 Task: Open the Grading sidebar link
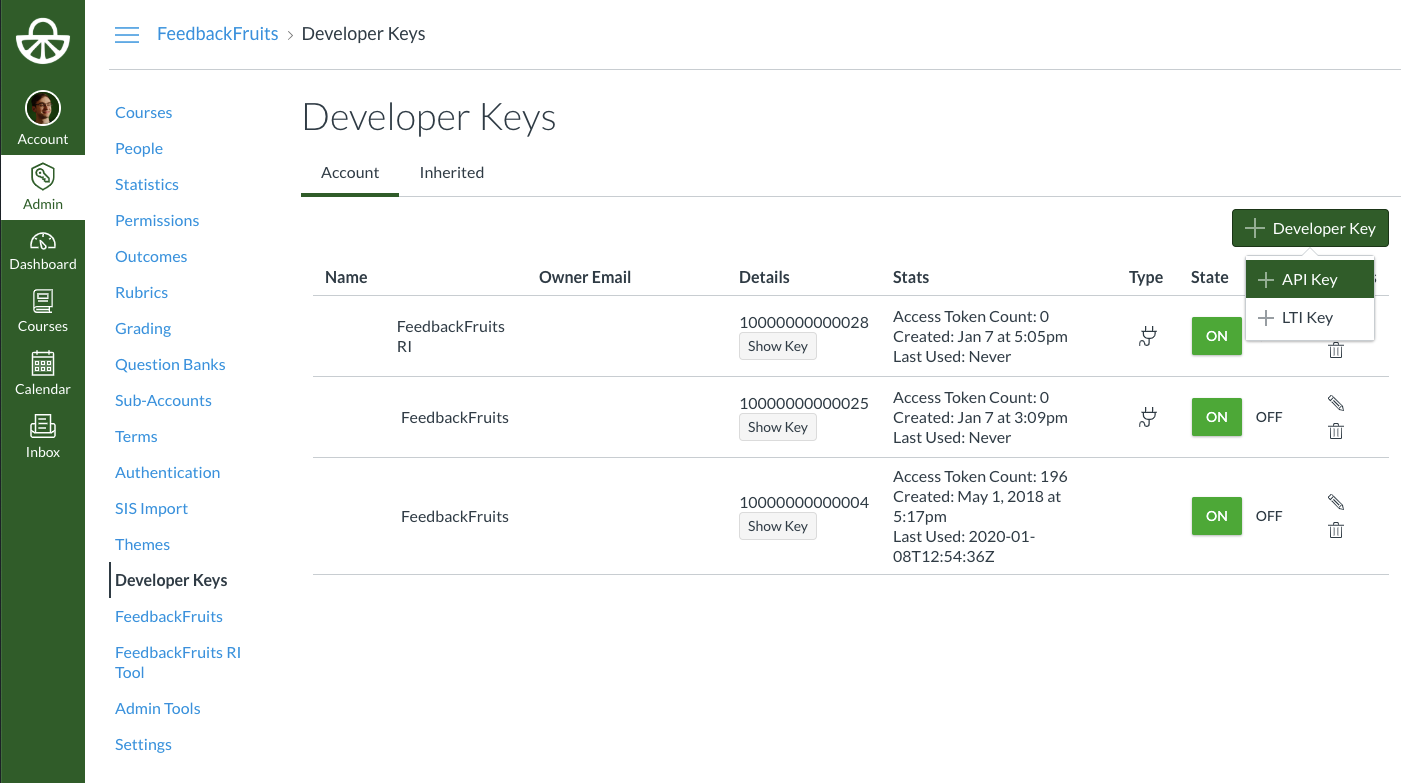tap(143, 328)
